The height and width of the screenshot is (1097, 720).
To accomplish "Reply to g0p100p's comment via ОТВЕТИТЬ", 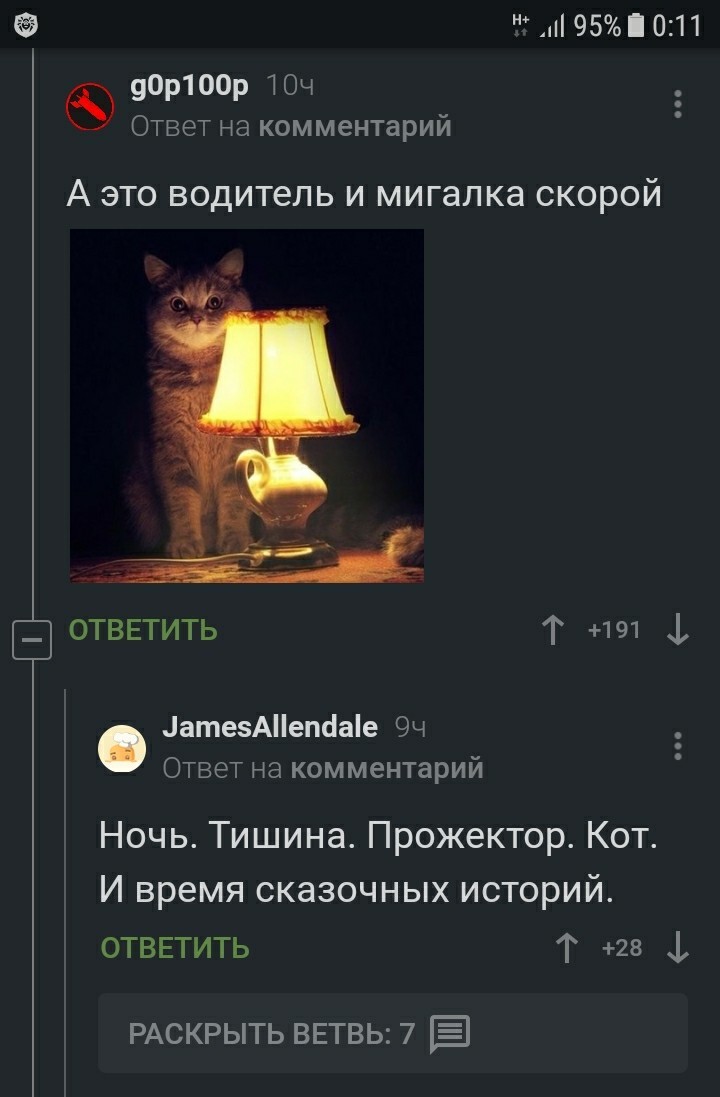I will point(143,630).
